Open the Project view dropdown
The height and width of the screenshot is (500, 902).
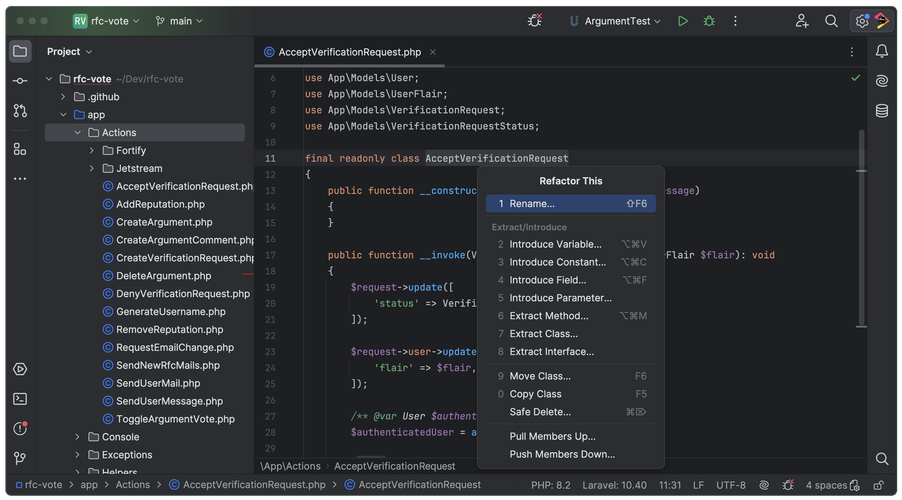tap(70, 52)
